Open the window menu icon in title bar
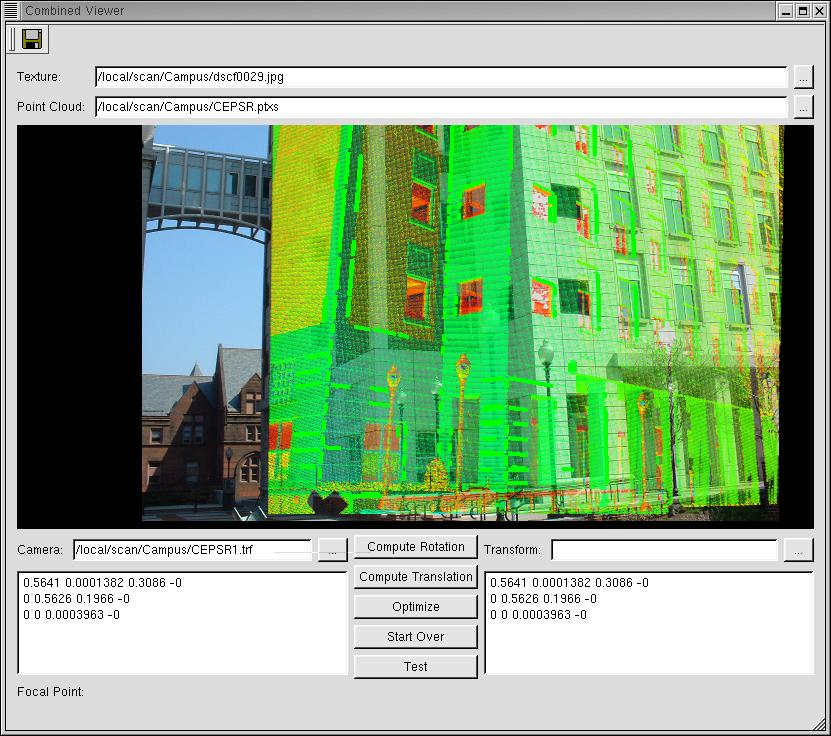 tap(11, 10)
